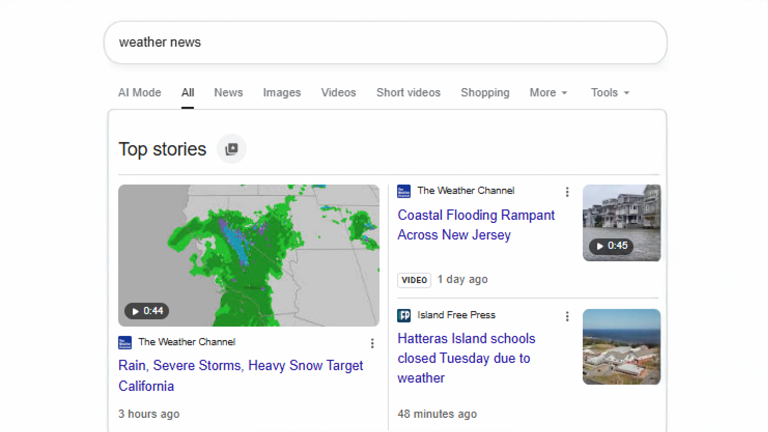Click the weather news search box

(385, 42)
